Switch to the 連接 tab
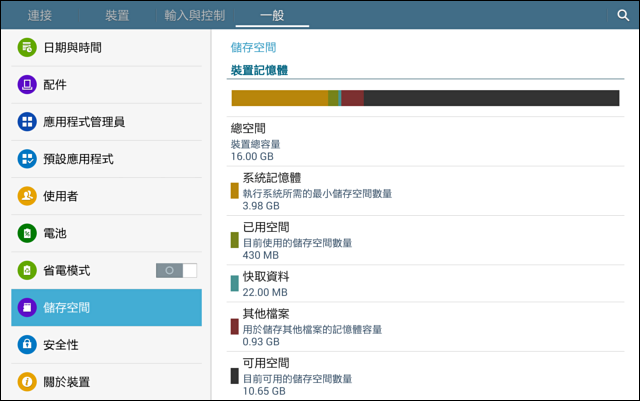The image size is (640, 401). (x=40, y=16)
